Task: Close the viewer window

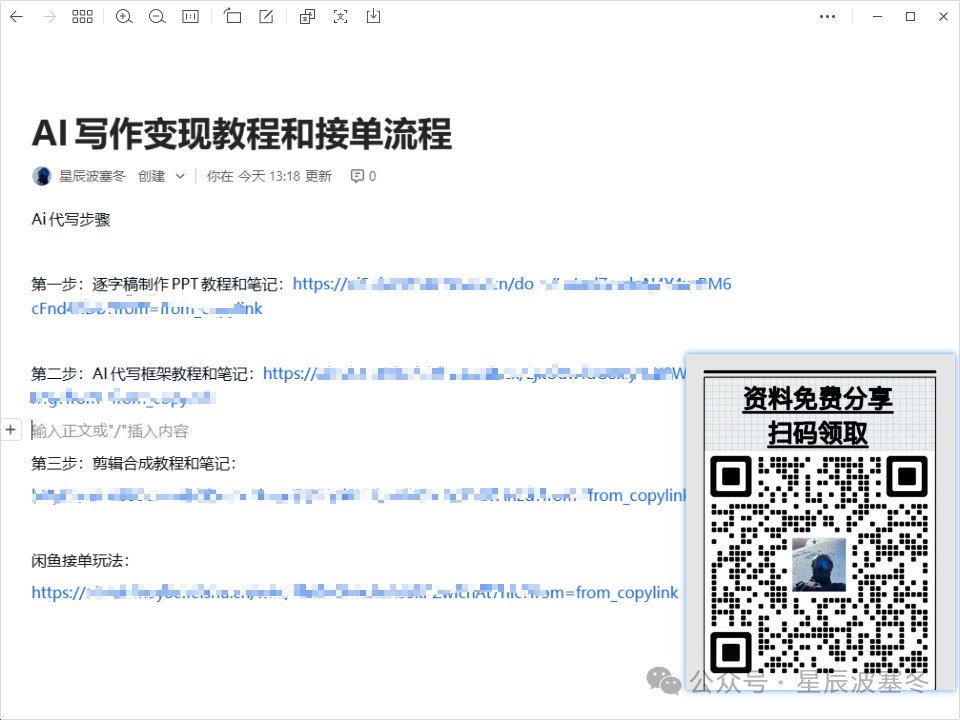Action: pos(943,17)
